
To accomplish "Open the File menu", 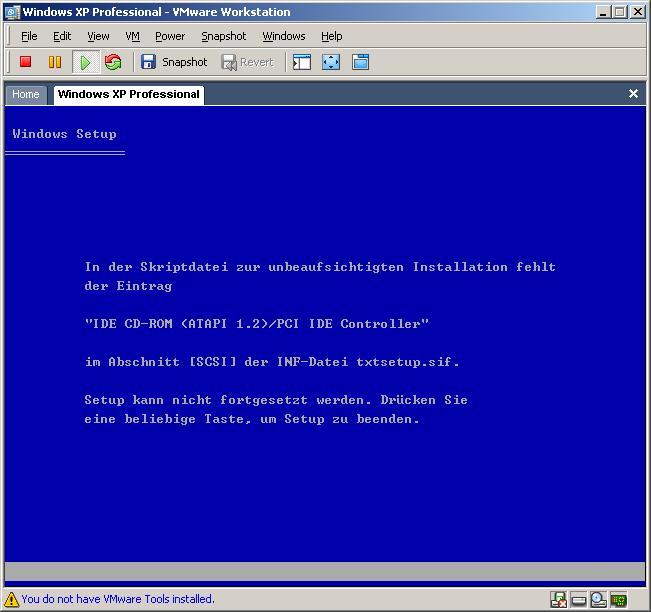I will click(x=29, y=36).
